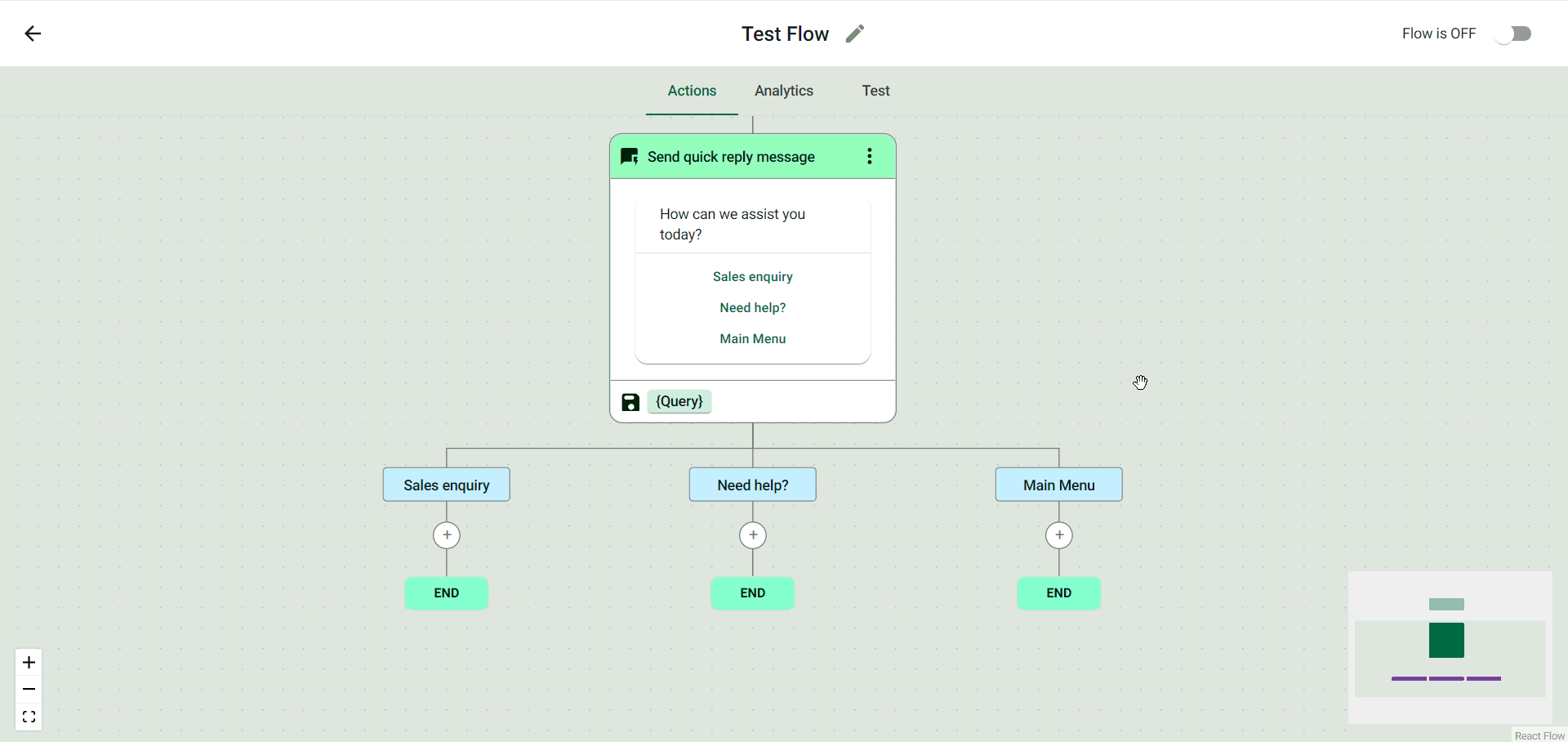Add step under Need help? branch
Image resolution: width=1568 pixels, height=742 pixels.
coord(753,535)
